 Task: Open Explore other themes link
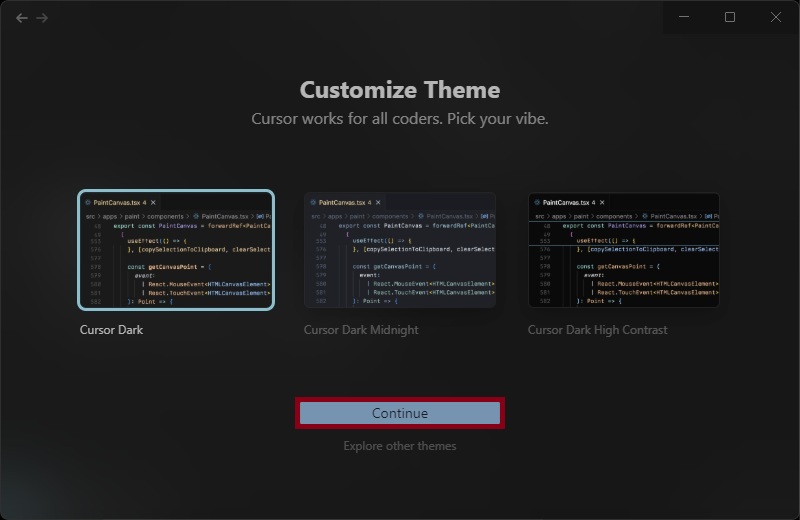(399, 446)
